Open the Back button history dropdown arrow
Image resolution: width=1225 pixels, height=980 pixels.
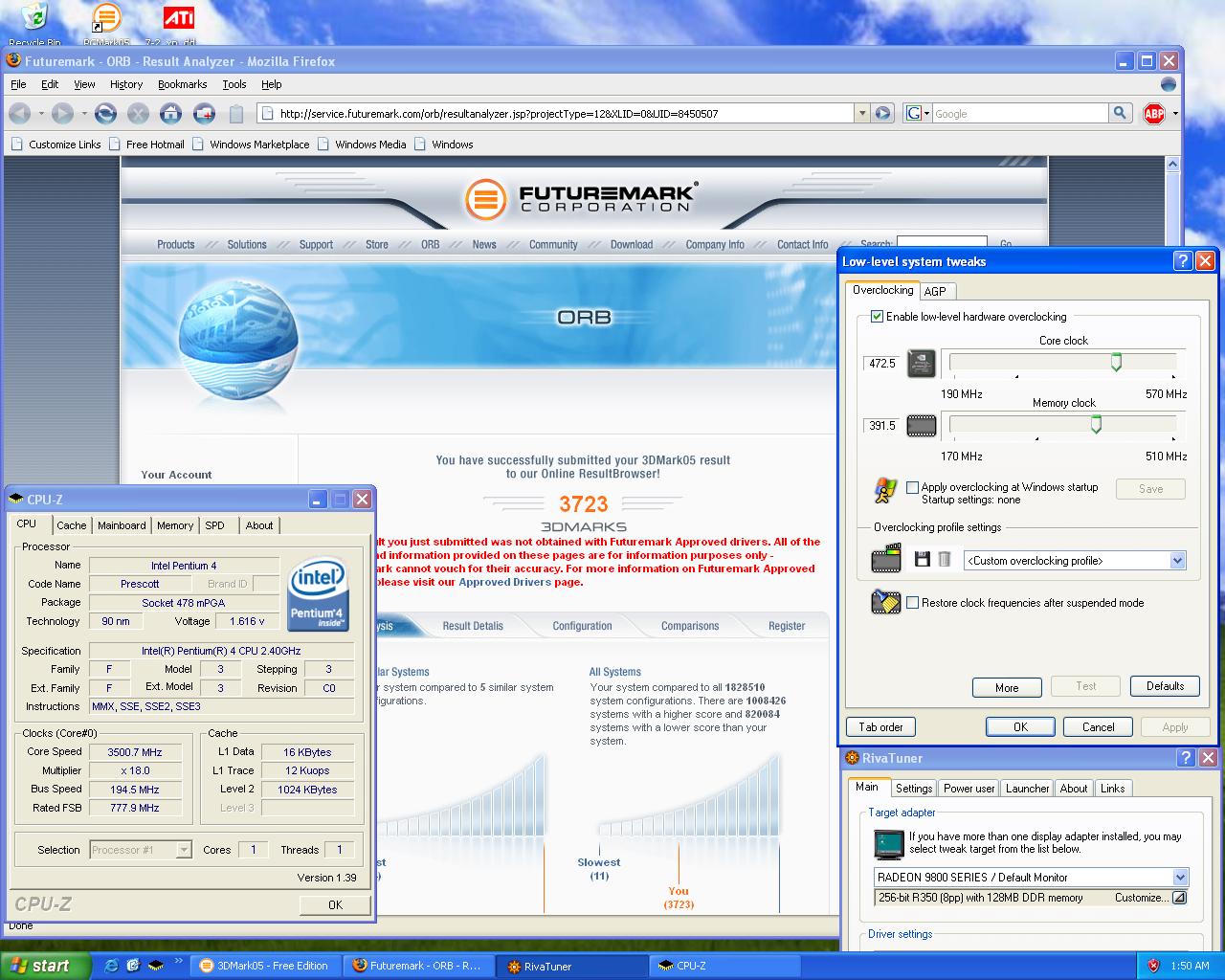[41, 114]
